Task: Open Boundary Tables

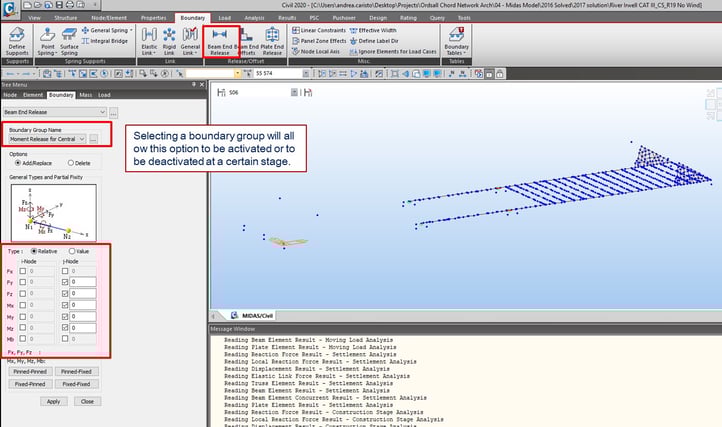Action: [456, 41]
